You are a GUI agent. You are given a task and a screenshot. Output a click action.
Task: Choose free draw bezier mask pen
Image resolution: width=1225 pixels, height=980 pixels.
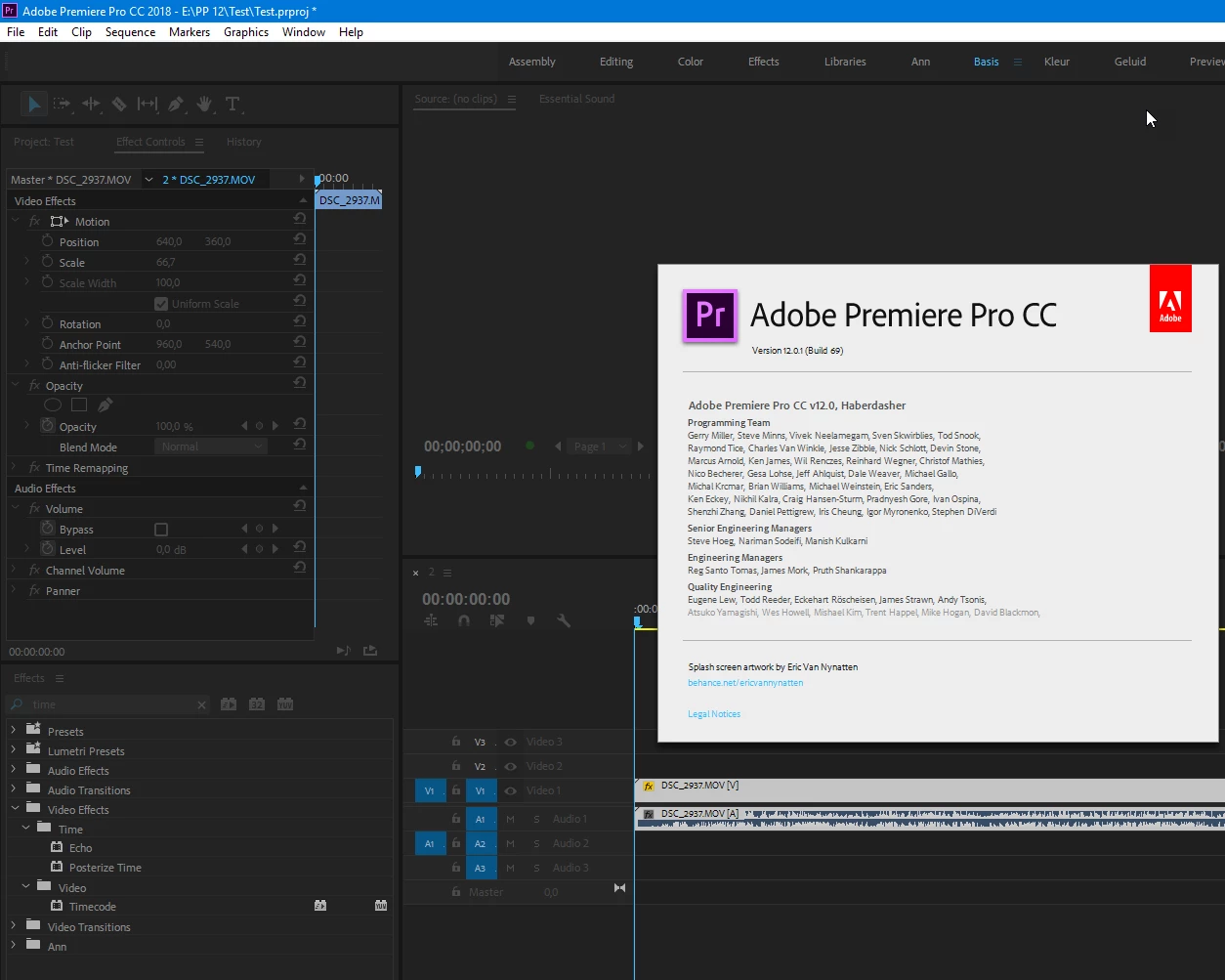click(106, 405)
